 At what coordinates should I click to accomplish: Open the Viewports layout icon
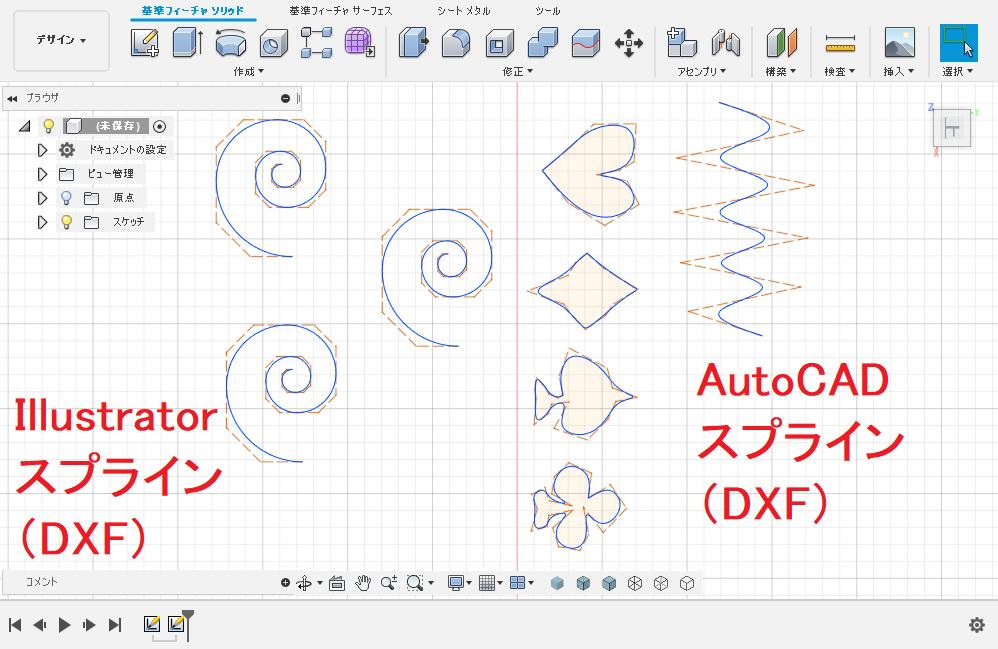517,583
